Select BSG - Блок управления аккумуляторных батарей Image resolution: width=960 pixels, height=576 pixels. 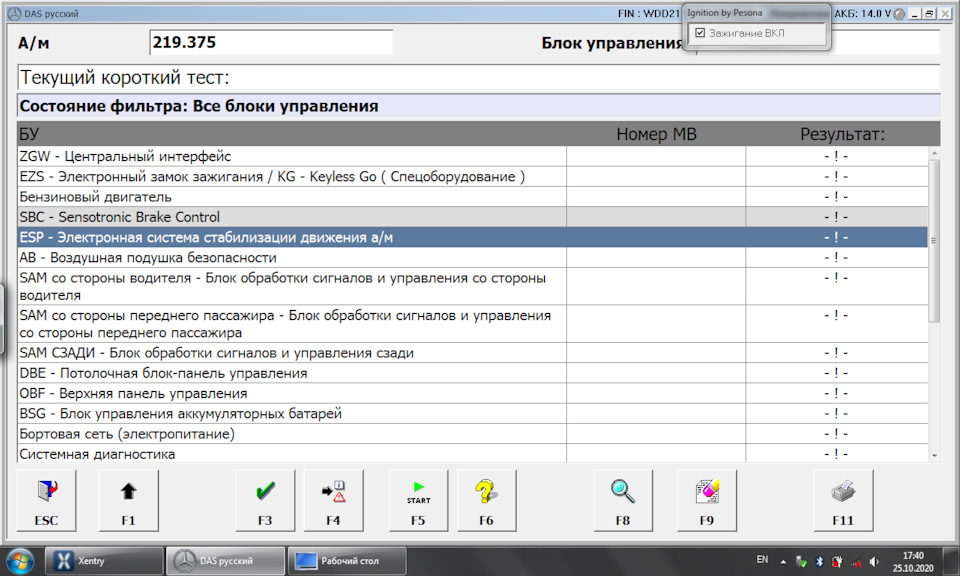[473, 413]
